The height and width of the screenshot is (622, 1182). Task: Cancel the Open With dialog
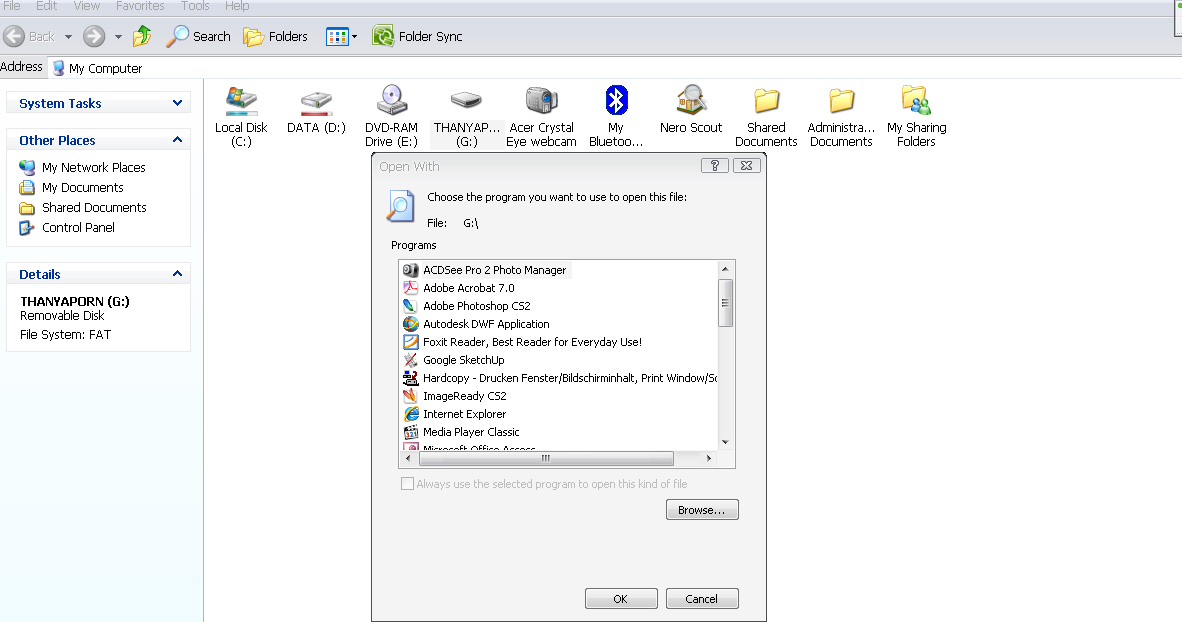point(702,599)
